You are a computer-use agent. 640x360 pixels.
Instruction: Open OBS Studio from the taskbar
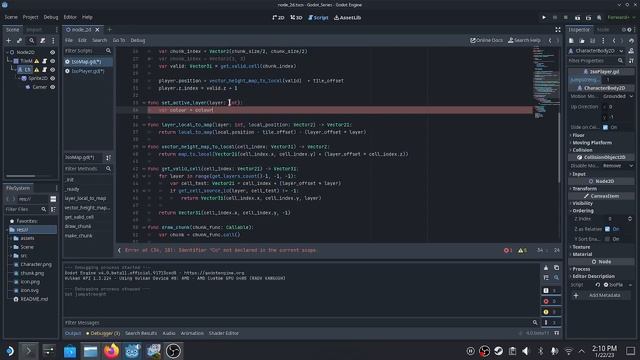173,351
